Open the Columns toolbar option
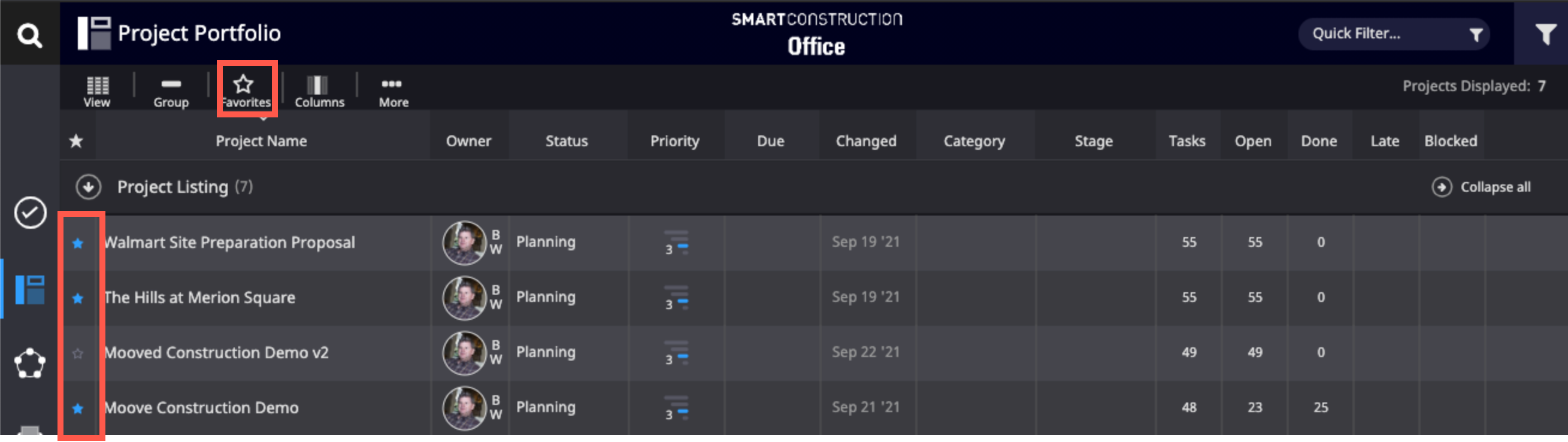The width and height of the screenshot is (1568, 442). [319, 92]
